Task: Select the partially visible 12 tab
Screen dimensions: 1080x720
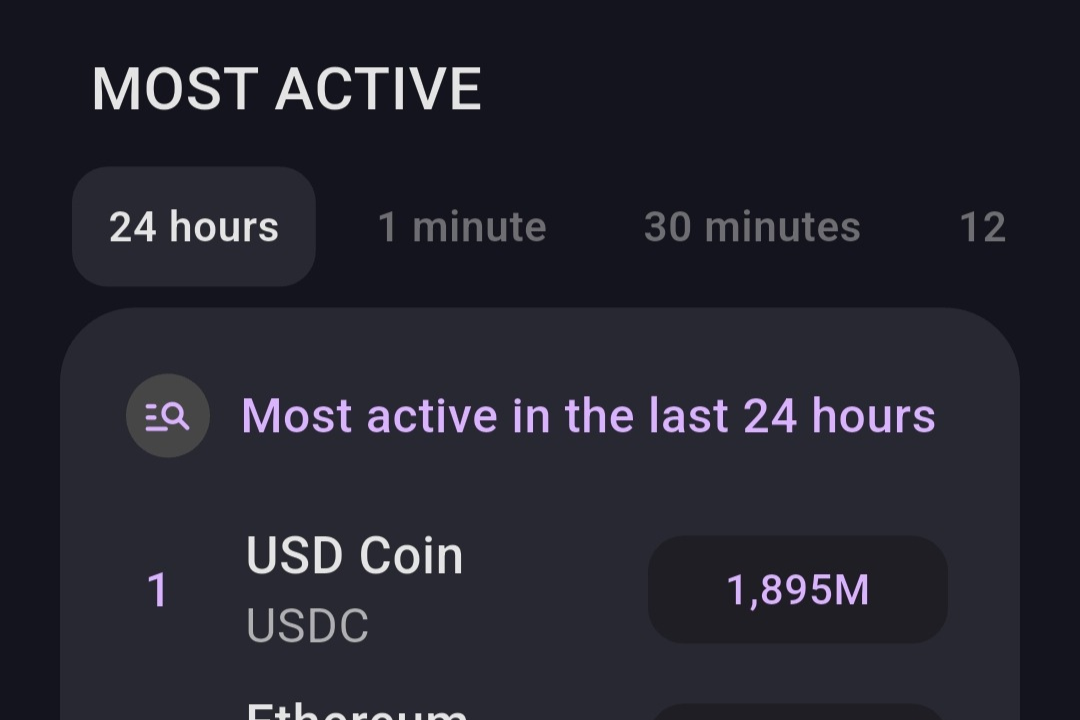Action: 982,227
